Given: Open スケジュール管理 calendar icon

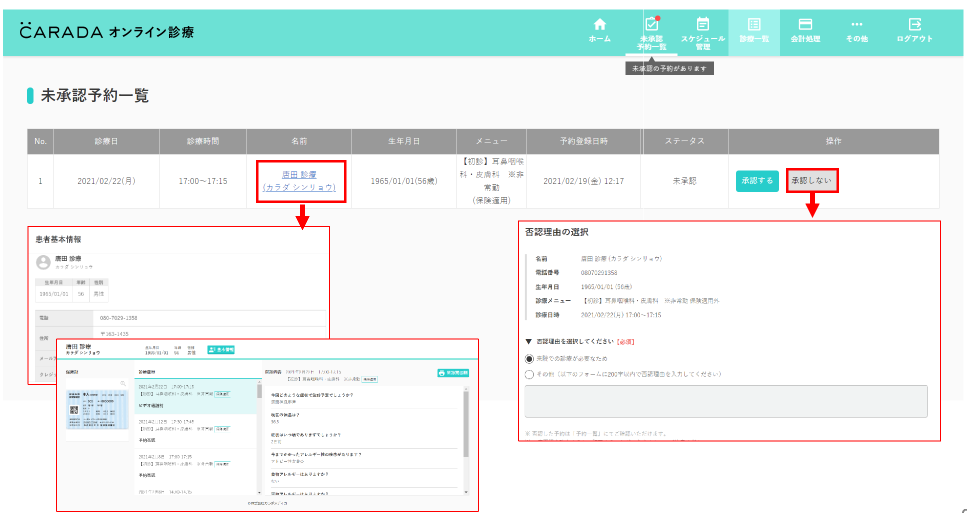Looking at the screenshot, I should pyautogui.click(x=702, y=33).
